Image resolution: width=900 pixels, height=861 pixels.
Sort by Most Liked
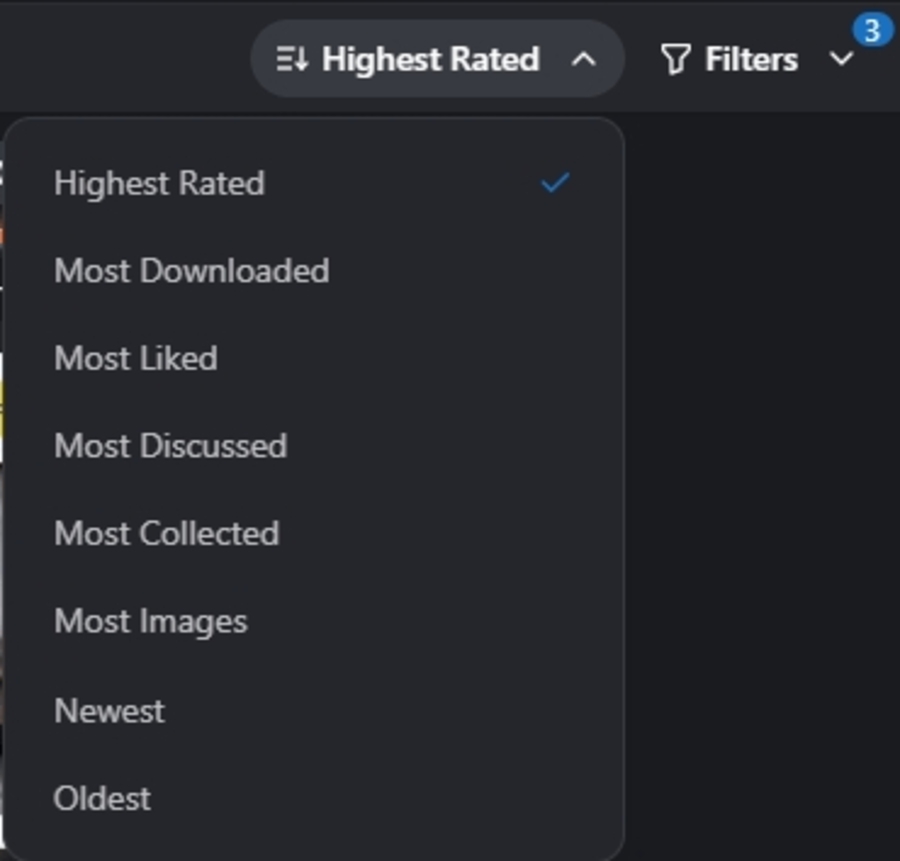click(x=314, y=358)
